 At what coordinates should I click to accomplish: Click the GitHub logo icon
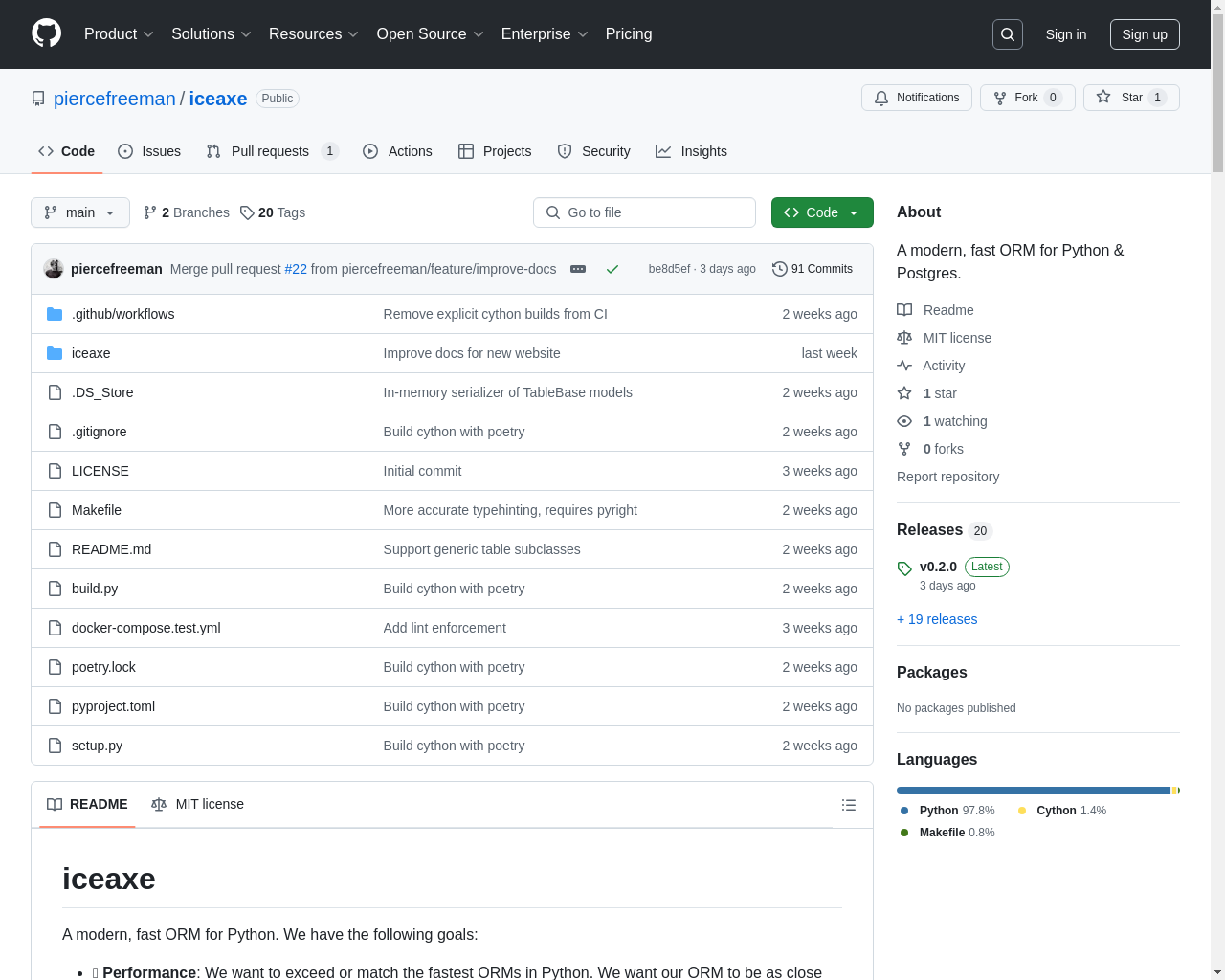47,33
